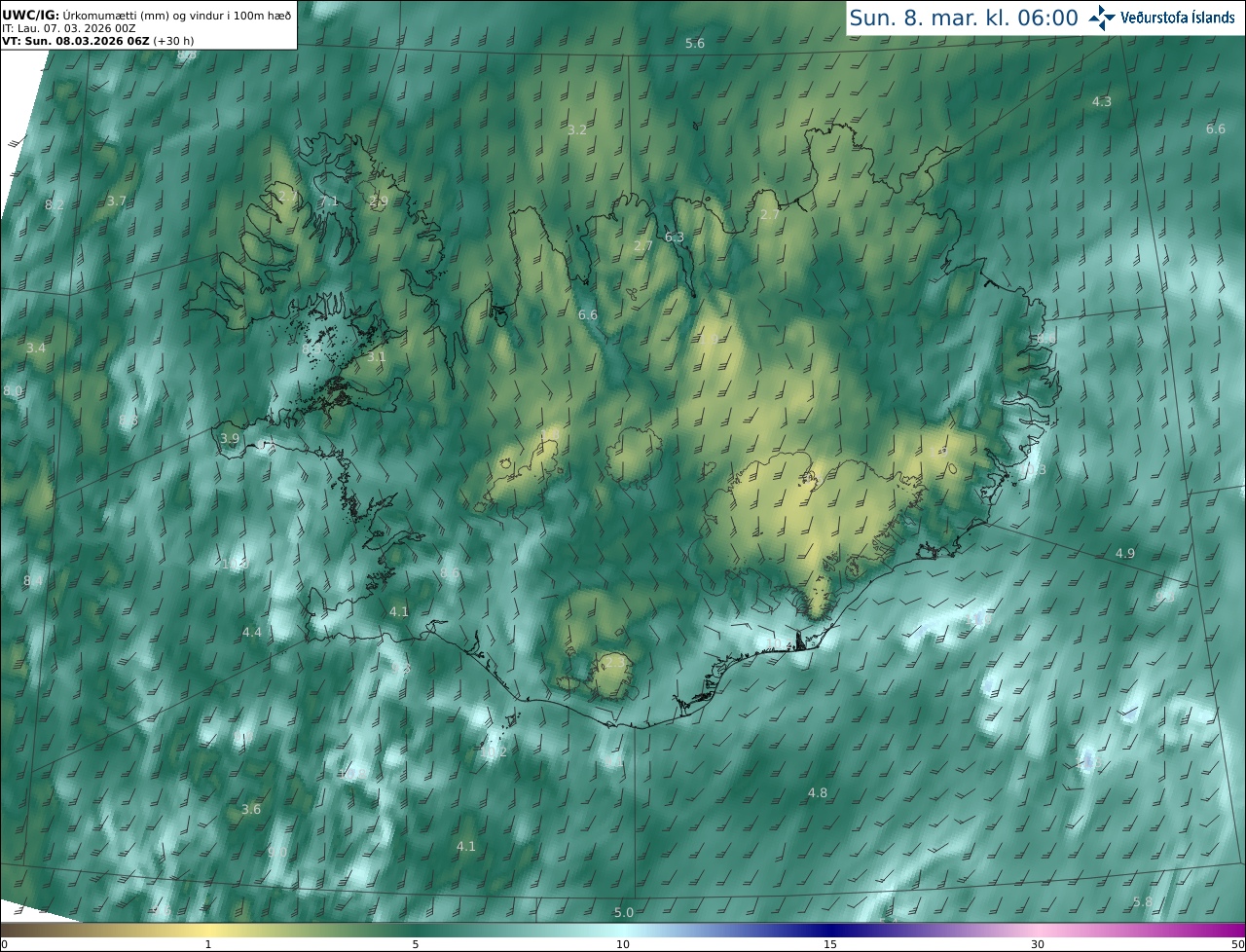Screen dimensions: 1246x952
Task: Click the 15 tick on the color scale
Action: (x=830, y=944)
